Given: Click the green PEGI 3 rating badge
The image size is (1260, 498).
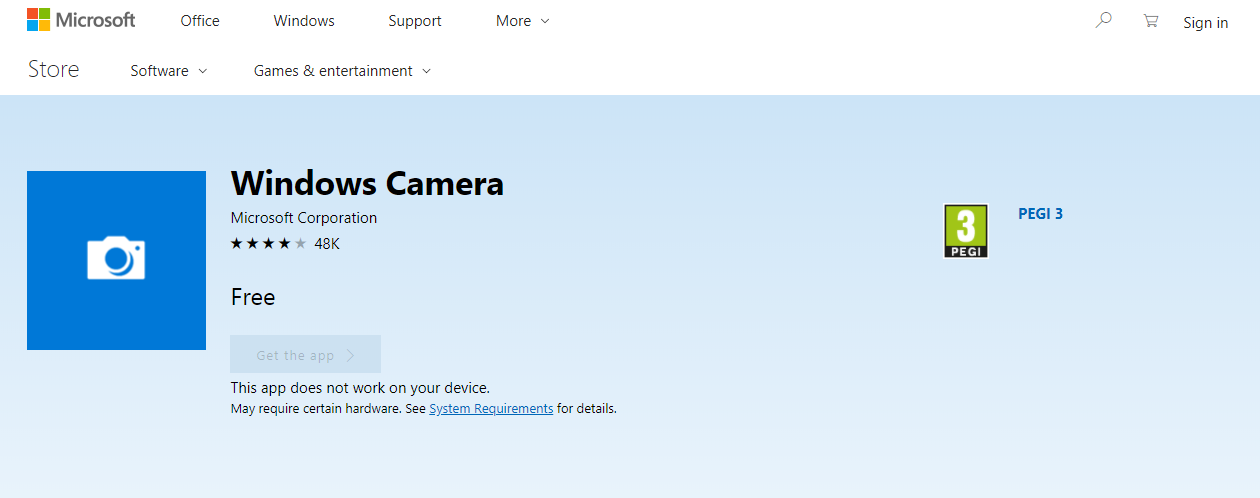Looking at the screenshot, I should tap(966, 231).
